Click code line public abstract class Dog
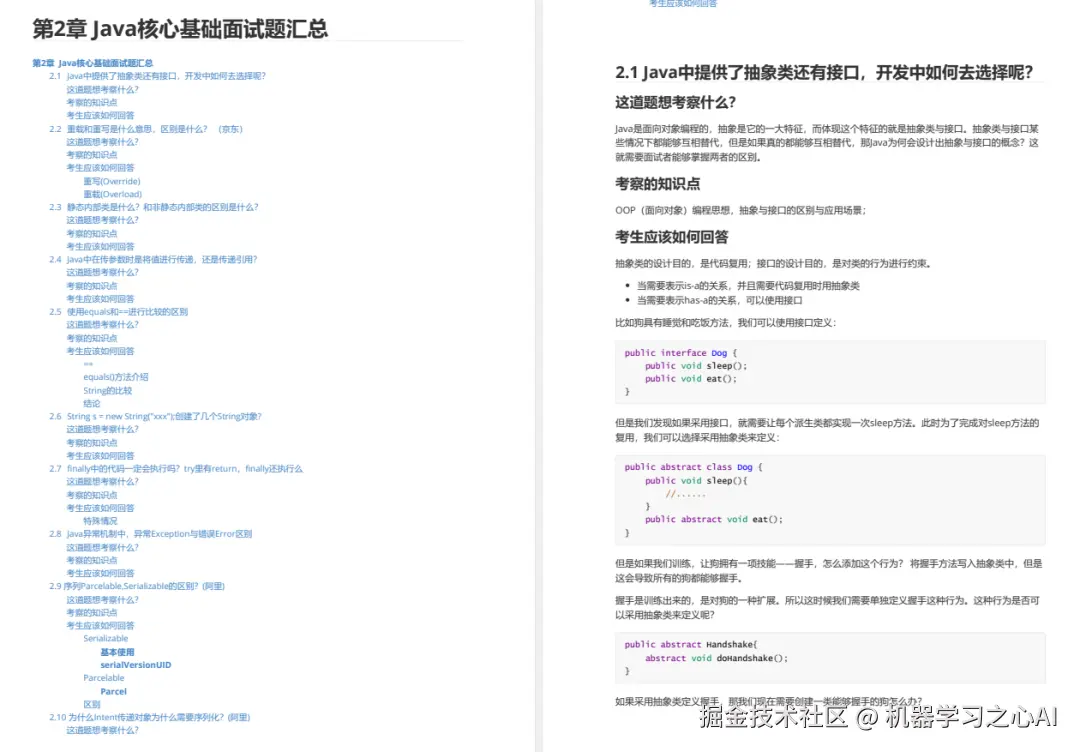1080x752 pixels. (x=694, y=467)
